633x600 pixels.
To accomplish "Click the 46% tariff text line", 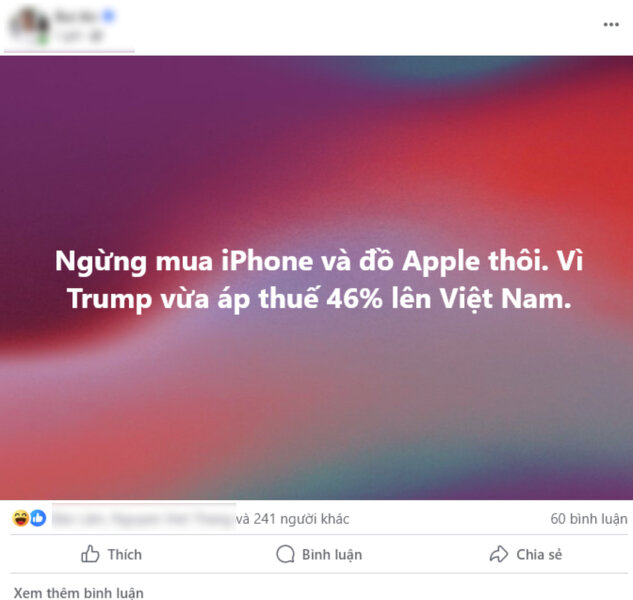I will 319,298.
